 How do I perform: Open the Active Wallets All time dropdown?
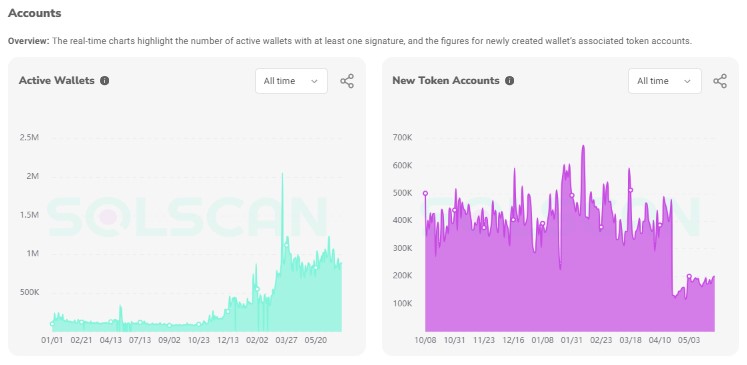(291, 81)
